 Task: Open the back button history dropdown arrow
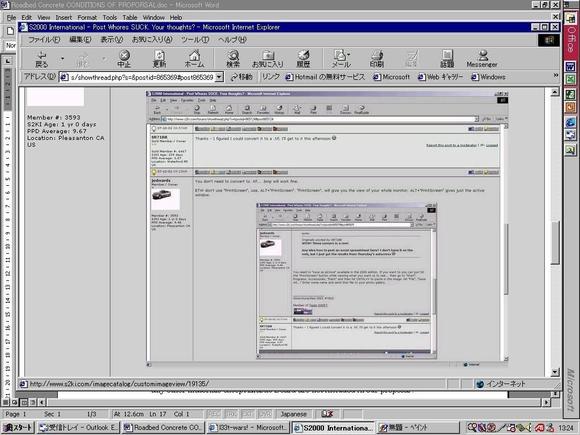(x=63, y=58)
